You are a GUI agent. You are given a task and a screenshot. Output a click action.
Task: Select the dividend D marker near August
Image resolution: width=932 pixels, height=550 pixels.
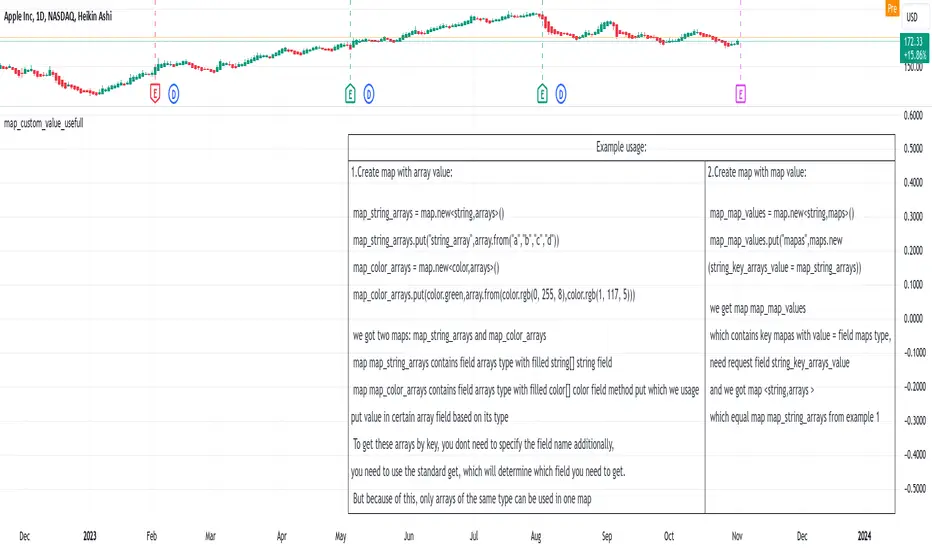point(562,94)
